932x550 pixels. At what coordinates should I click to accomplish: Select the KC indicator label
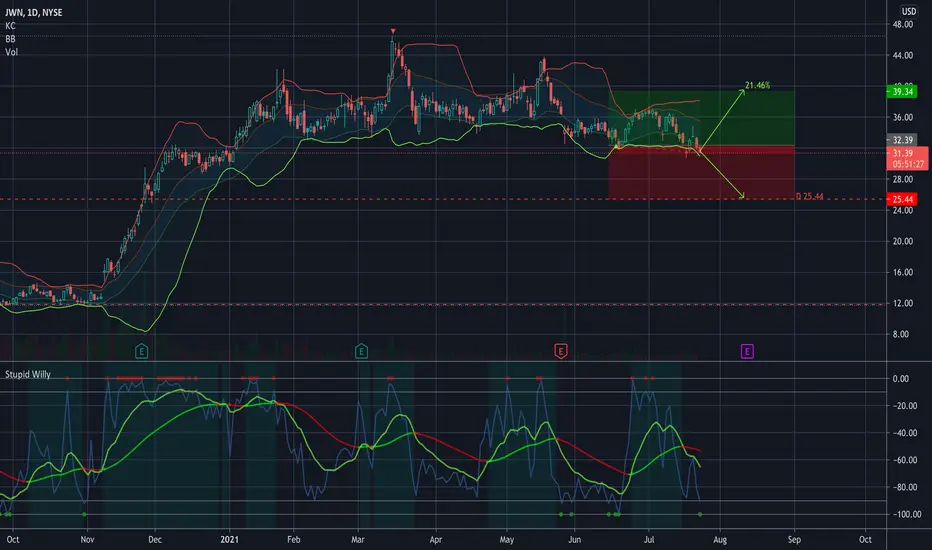point(10,26)
